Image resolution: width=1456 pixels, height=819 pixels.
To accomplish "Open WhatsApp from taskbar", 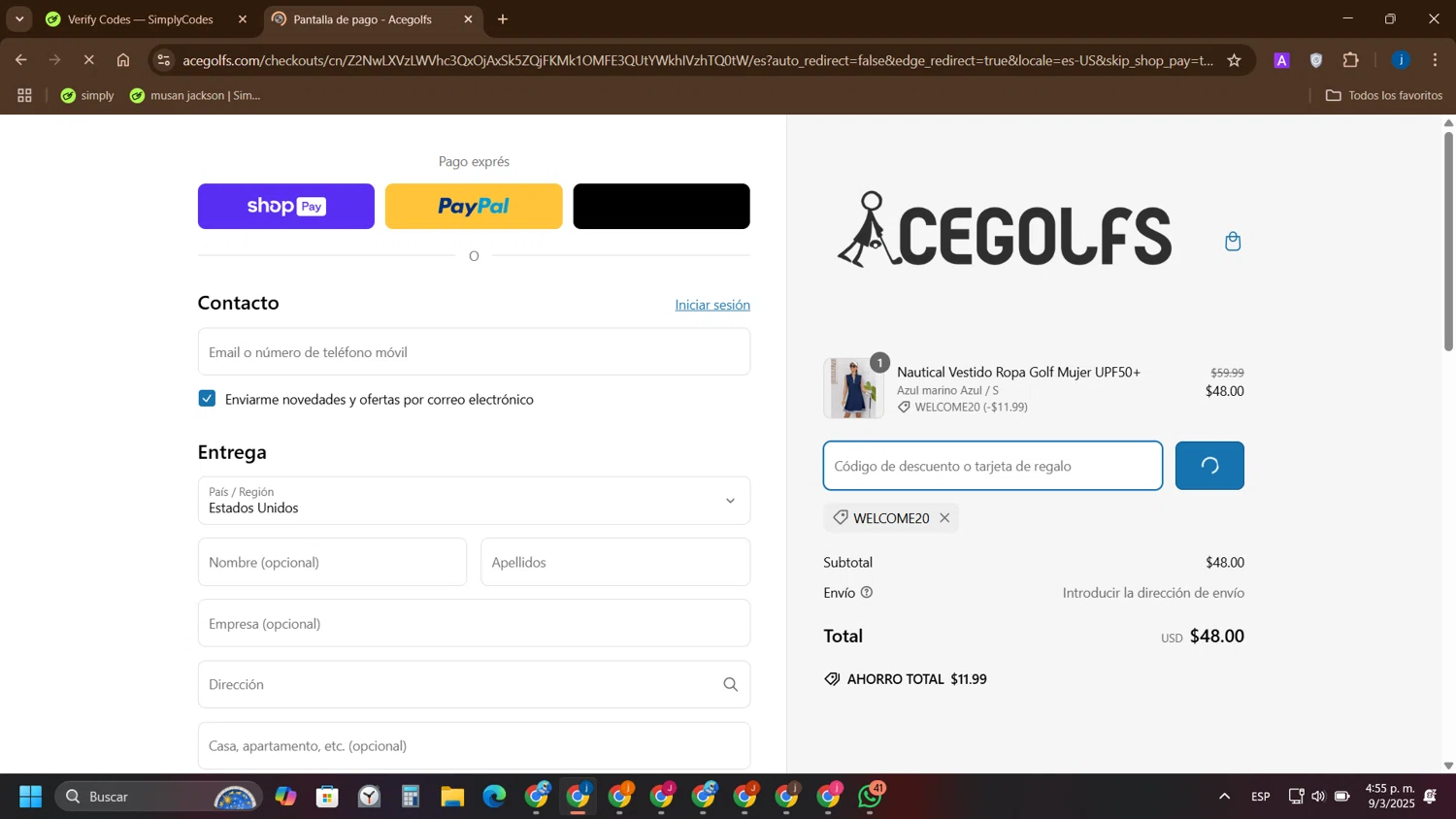I will 871,797.
